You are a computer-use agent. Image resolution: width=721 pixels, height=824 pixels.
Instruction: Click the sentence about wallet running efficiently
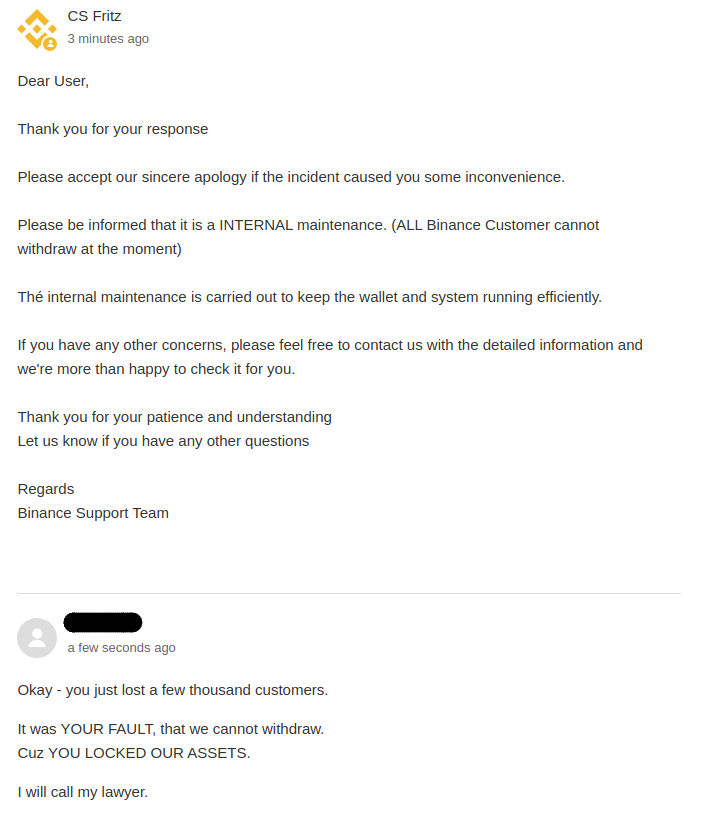[309, 297]
